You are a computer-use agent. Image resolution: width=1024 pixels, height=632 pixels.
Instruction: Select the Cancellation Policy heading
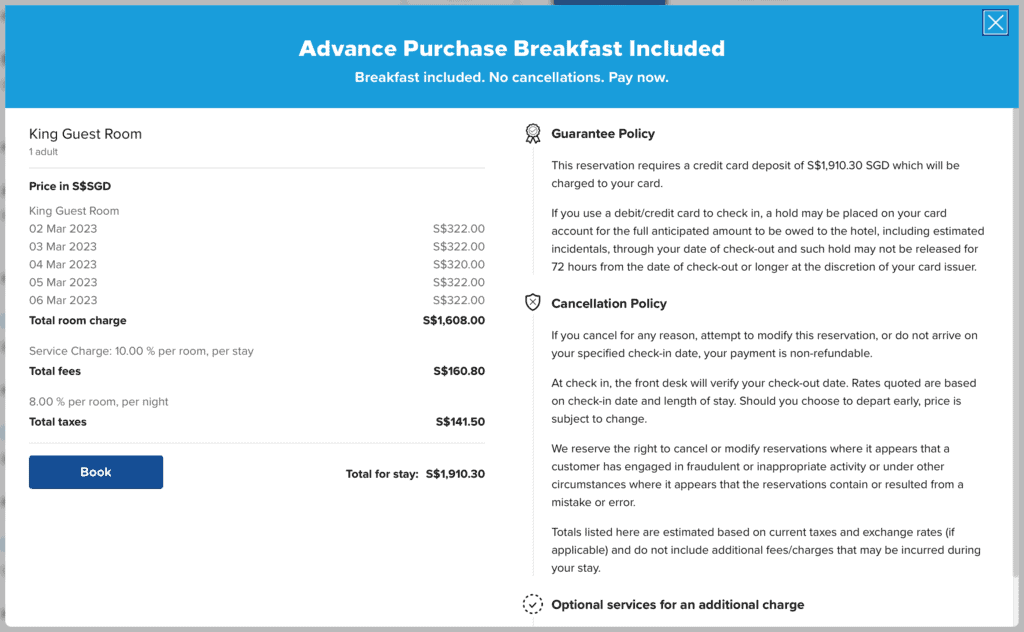[x=607, y=303]
